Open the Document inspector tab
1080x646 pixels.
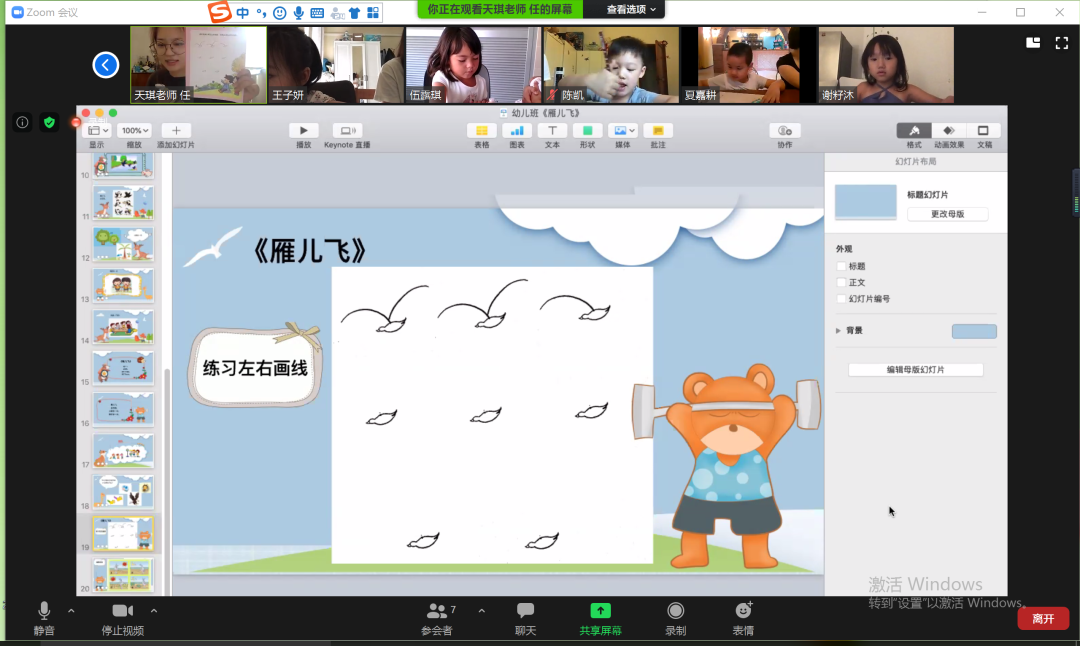tap(983, 130)
